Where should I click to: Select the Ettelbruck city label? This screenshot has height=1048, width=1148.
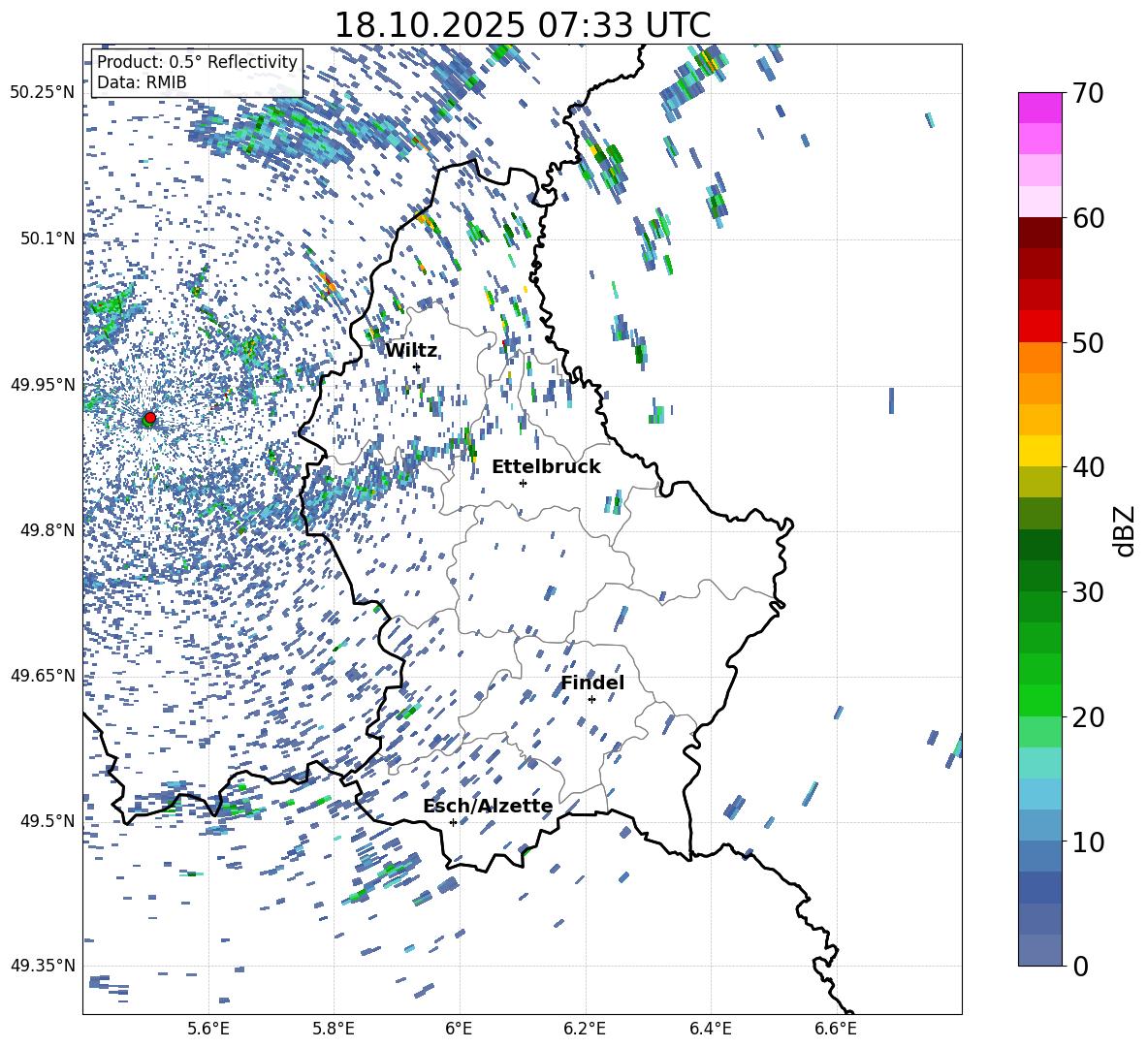[546, 466]
